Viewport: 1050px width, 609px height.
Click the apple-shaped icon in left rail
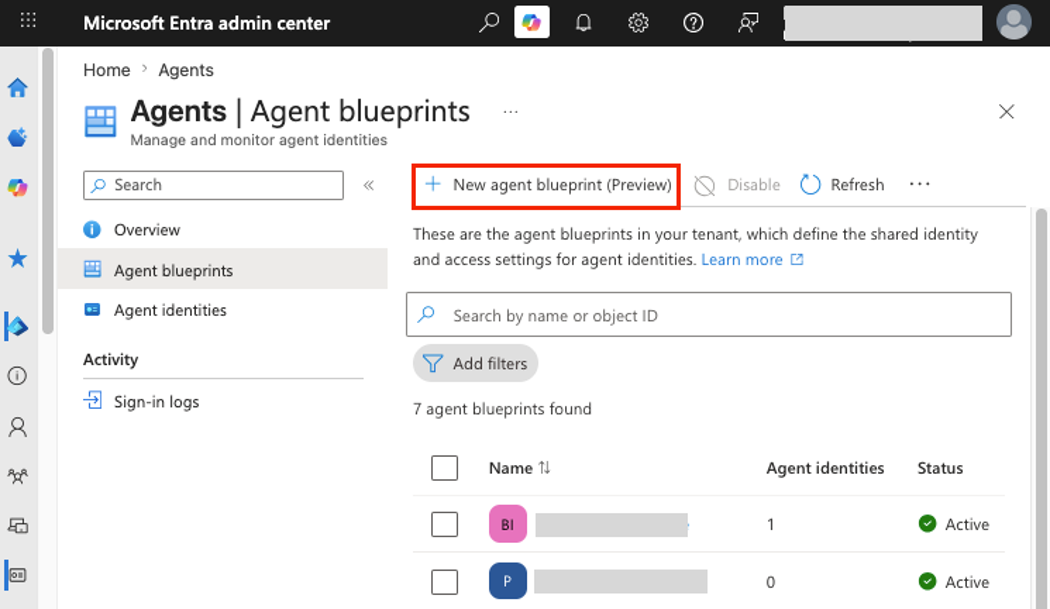click(x=18, y=137)
